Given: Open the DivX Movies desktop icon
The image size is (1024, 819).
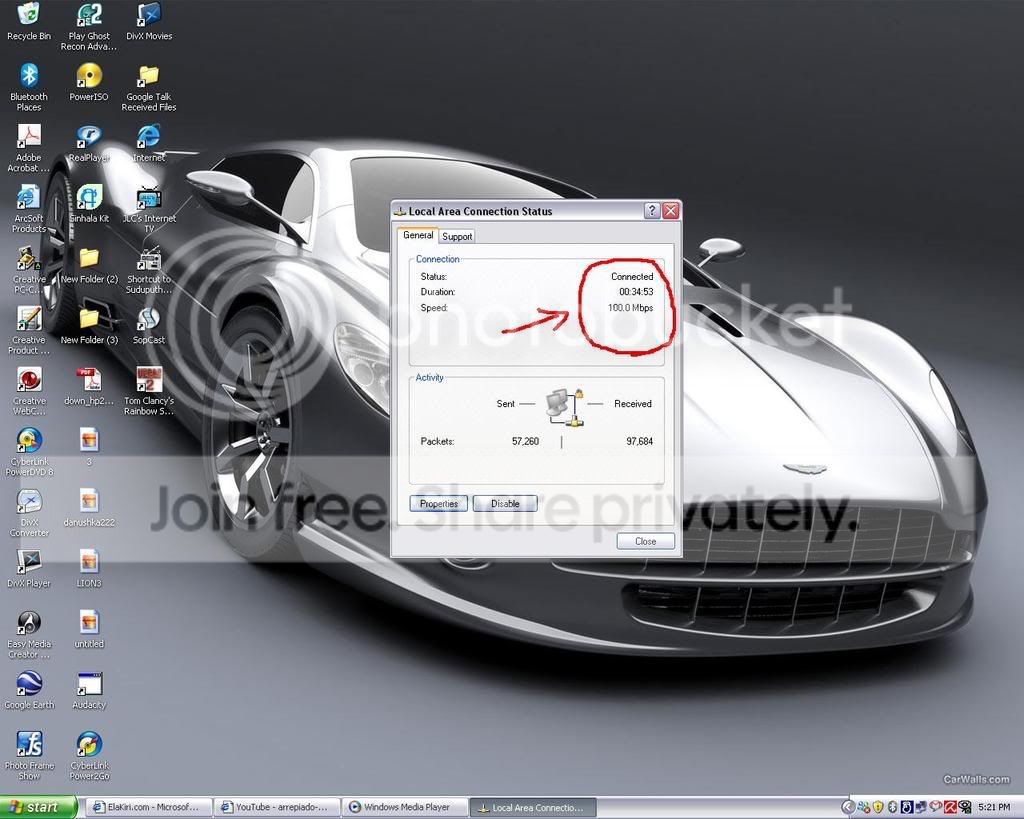Looking at the screenshot, I should [x=149, y=21].
